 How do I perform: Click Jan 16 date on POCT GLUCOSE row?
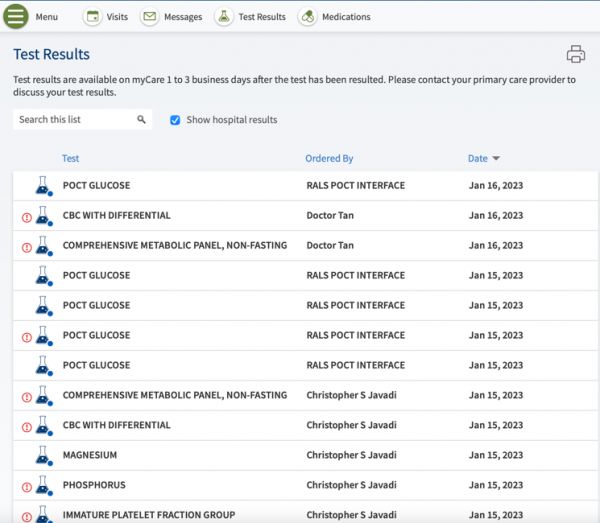[496, 186]
